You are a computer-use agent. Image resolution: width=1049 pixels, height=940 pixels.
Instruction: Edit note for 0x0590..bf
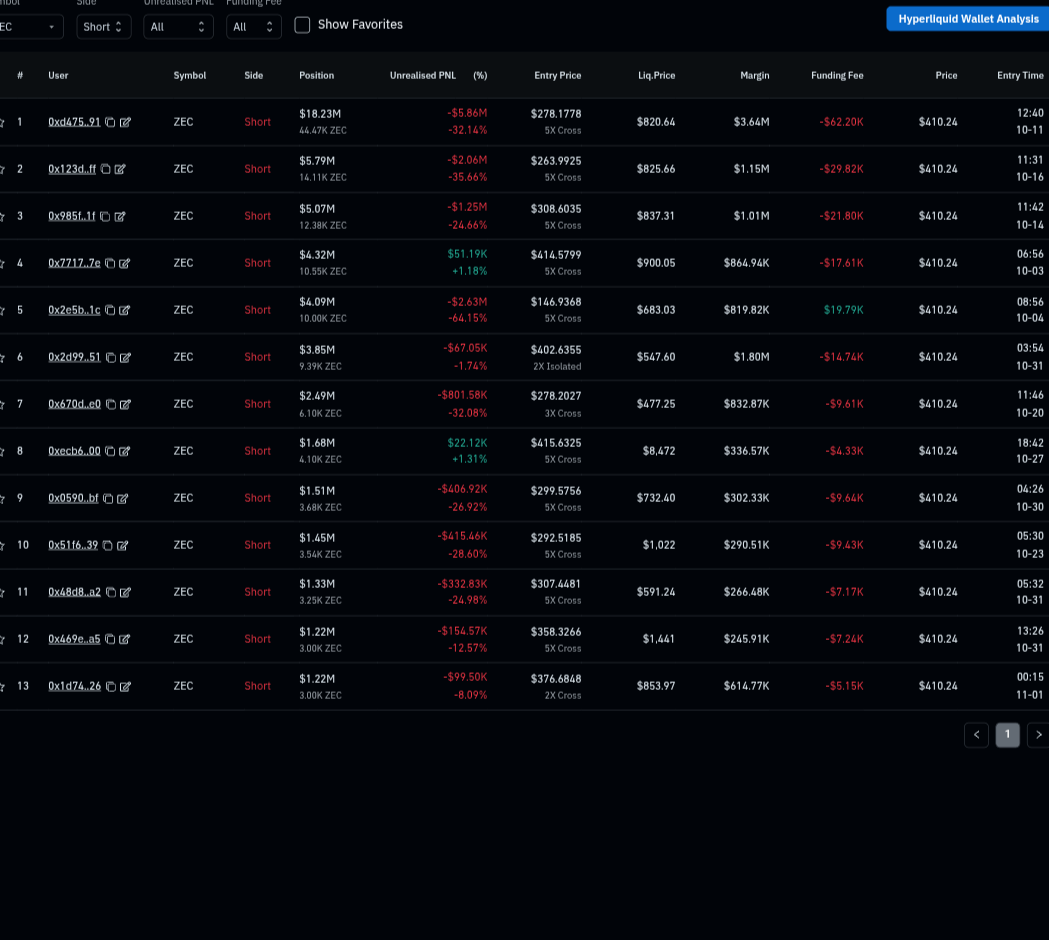click(x=123, y=498)
